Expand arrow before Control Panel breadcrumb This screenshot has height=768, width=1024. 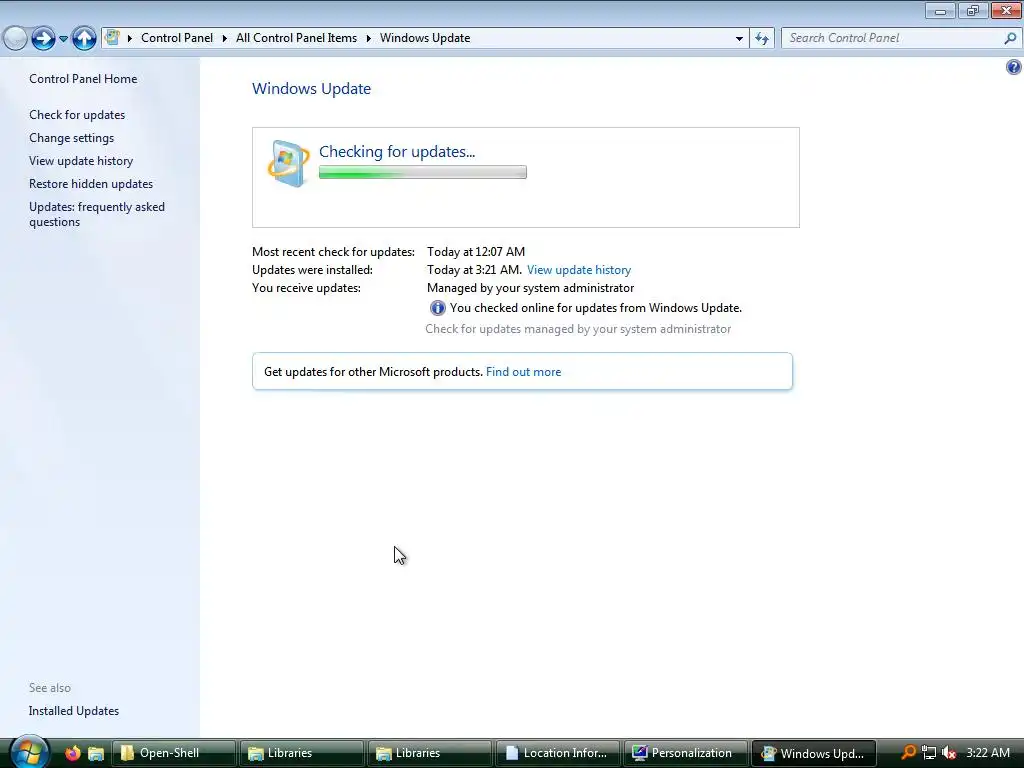129,38
